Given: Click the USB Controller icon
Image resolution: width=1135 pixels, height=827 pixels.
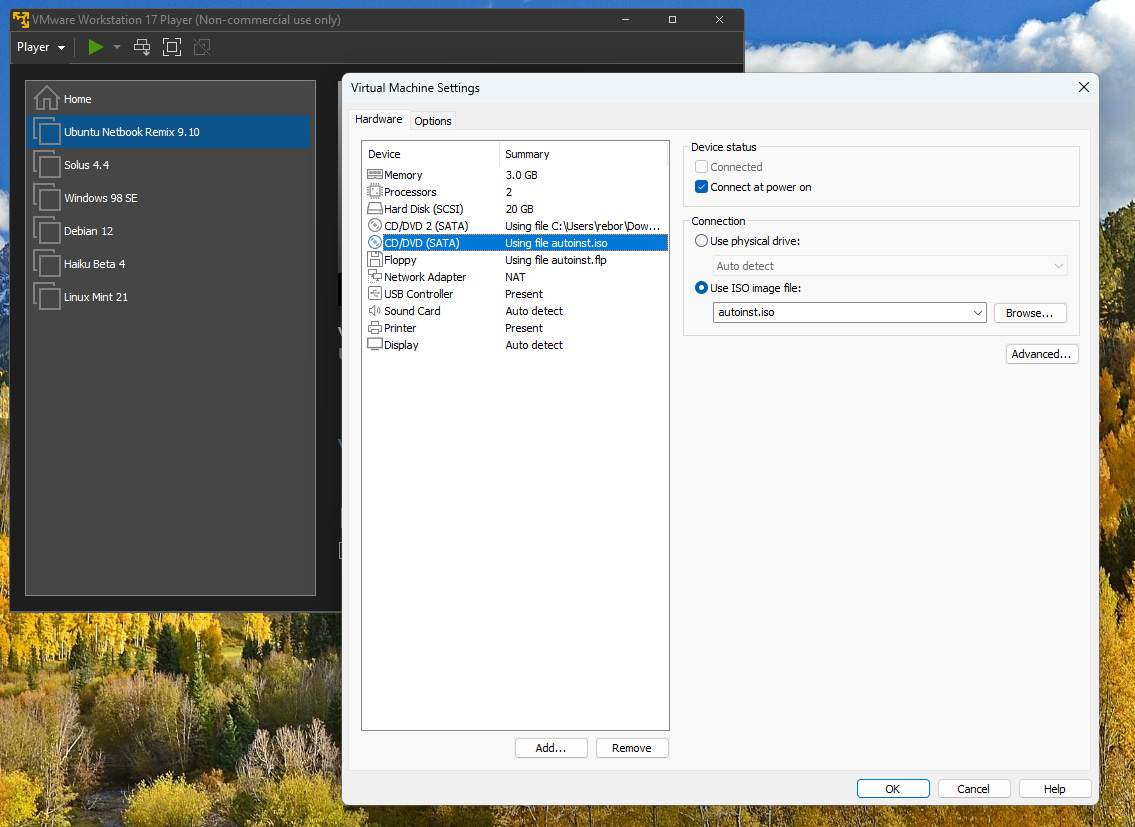Looking at the screenshot, I should coord(374,293).
